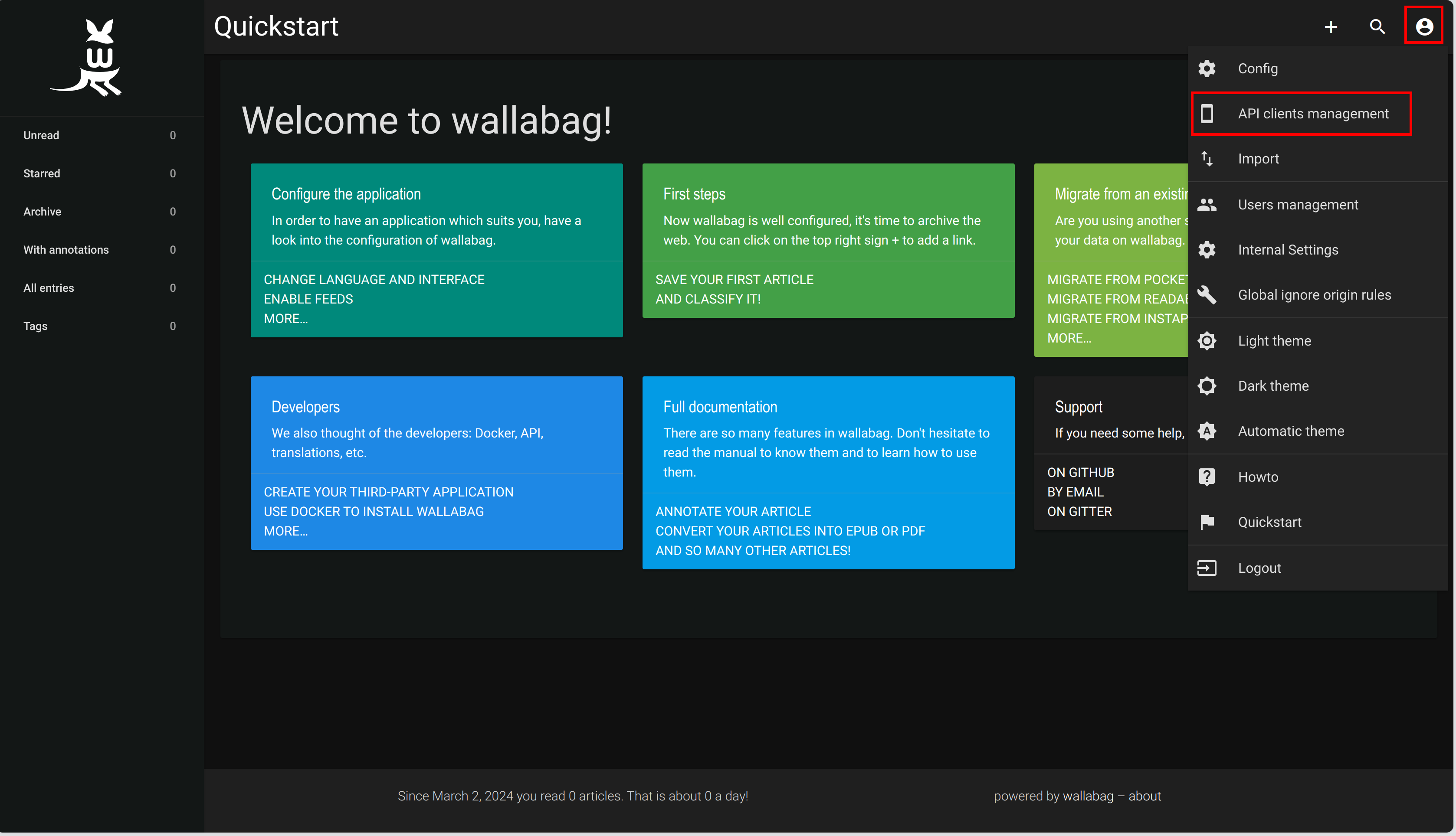Click Convert your articles into ePUB or PDF
Viewport: 1456px width, 836px height.
click(790, 531)
